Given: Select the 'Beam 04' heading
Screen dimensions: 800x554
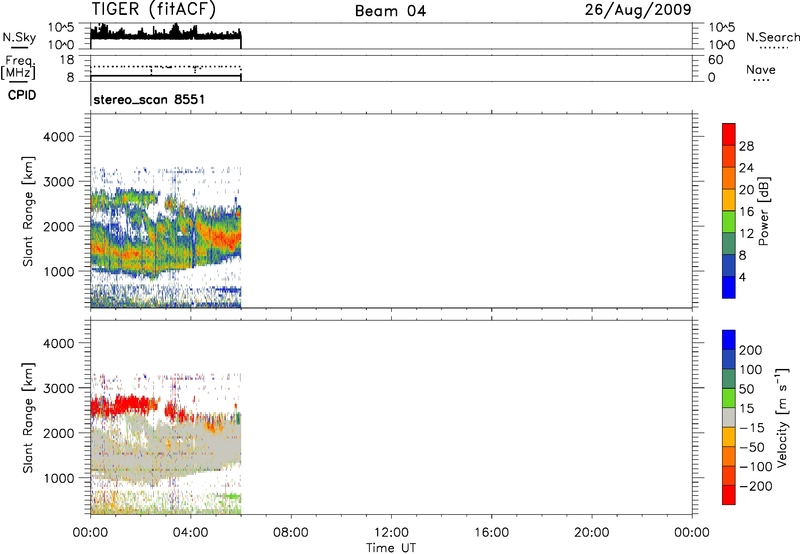Looking at the screenshot, I should coord(390,11).
